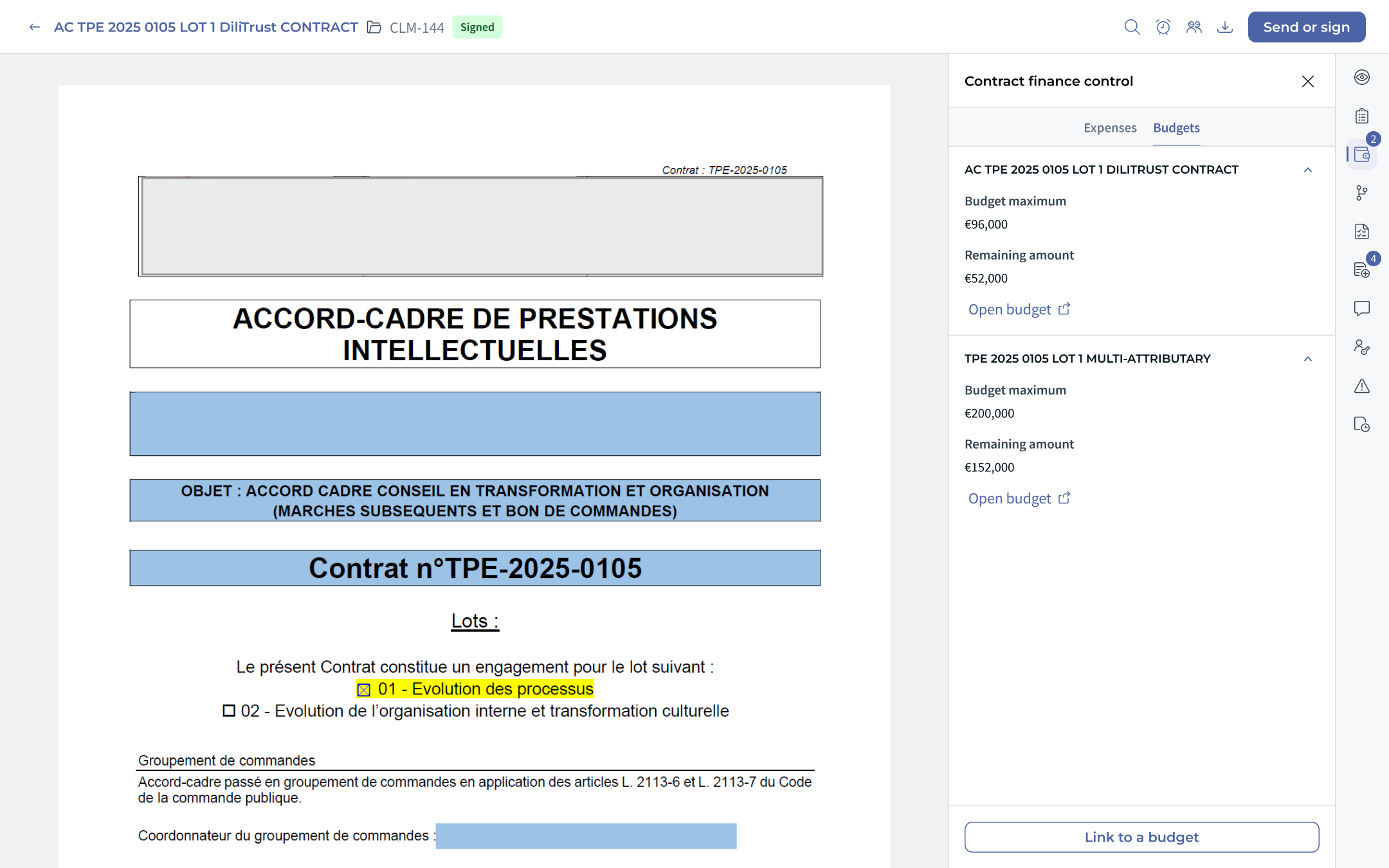This screenshot has height=868, width=1389.
Task: Toggle the checked box for lot 01 Evolution des processus
Action: (x=363, y=690)
